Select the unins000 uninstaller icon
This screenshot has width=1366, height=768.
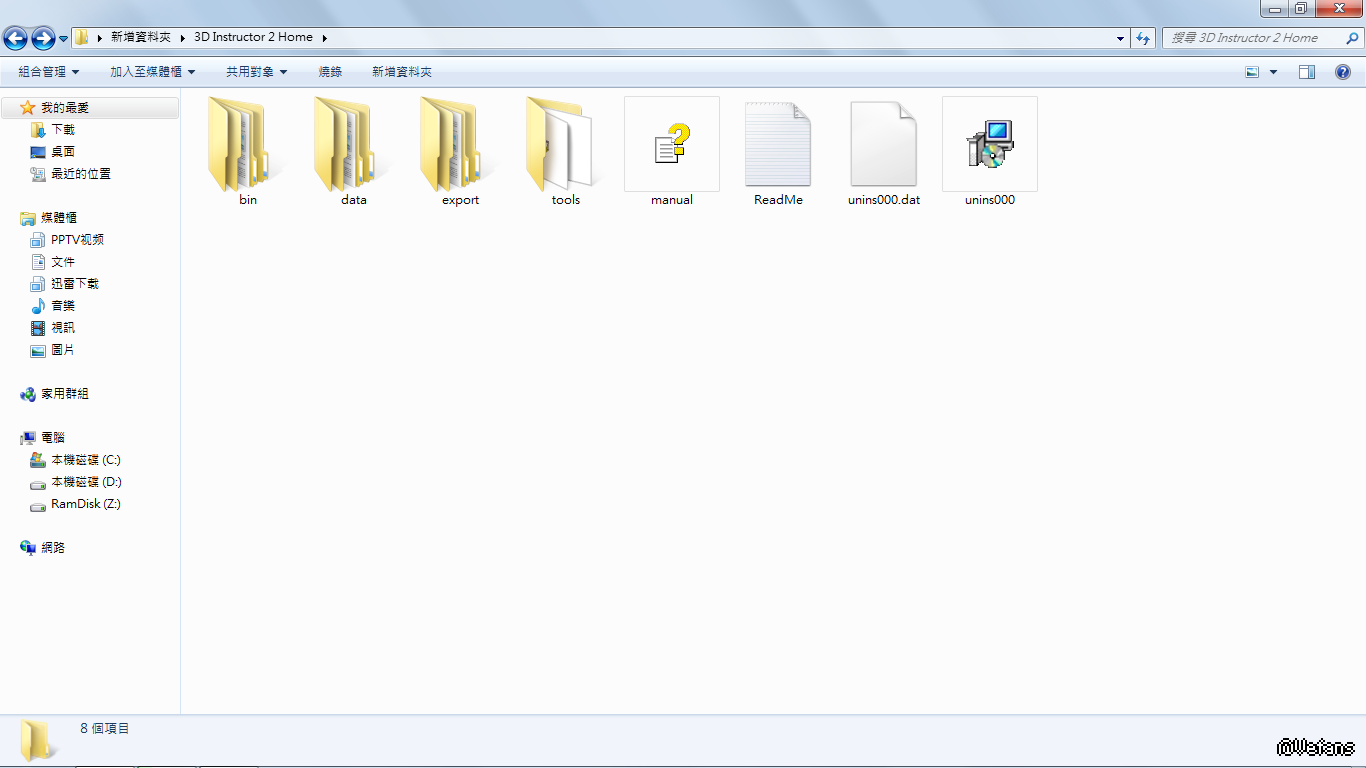click(990, 144)
